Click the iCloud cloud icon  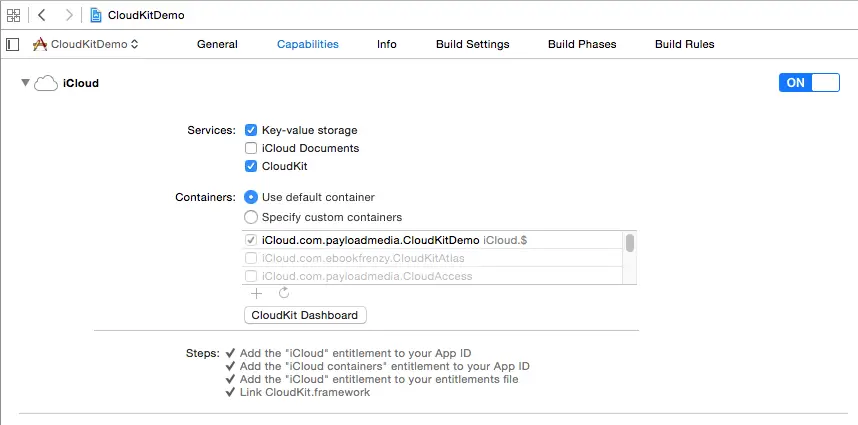click(46, 84)
